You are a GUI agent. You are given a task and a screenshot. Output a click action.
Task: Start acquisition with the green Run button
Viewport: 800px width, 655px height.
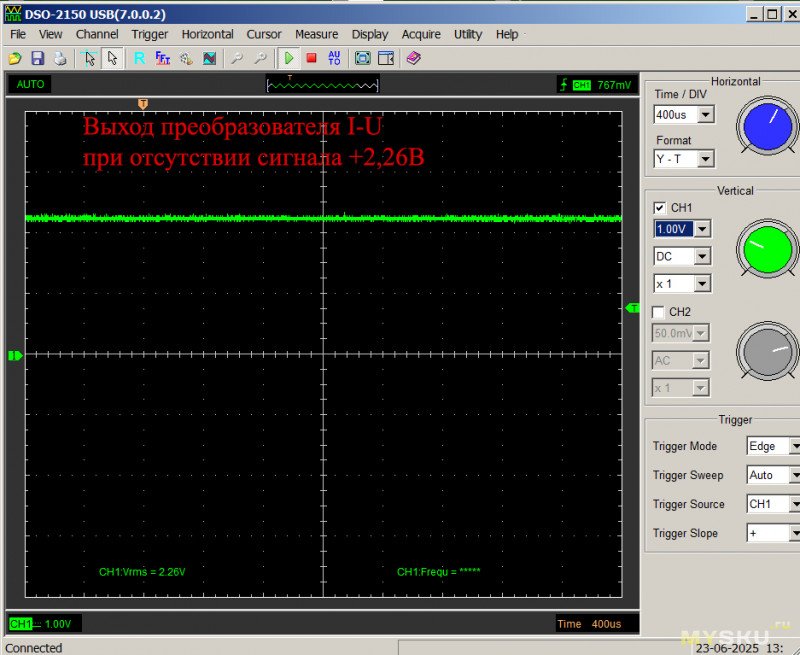click(x=288, y=59)
